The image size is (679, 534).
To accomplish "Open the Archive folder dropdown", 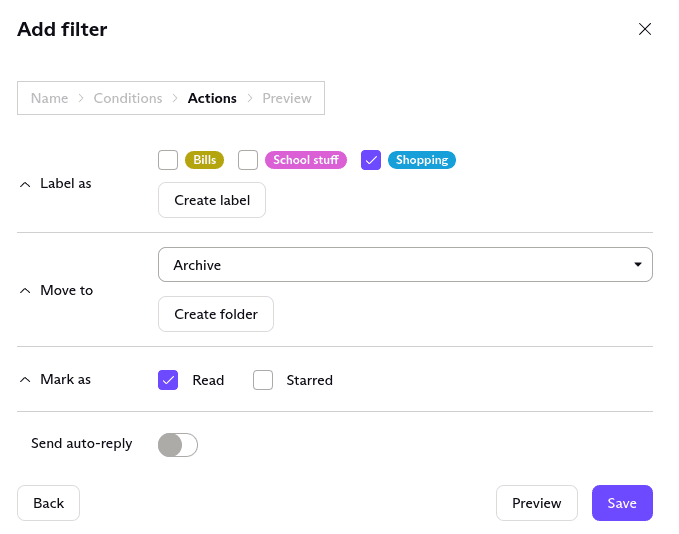I will (405, 265).
